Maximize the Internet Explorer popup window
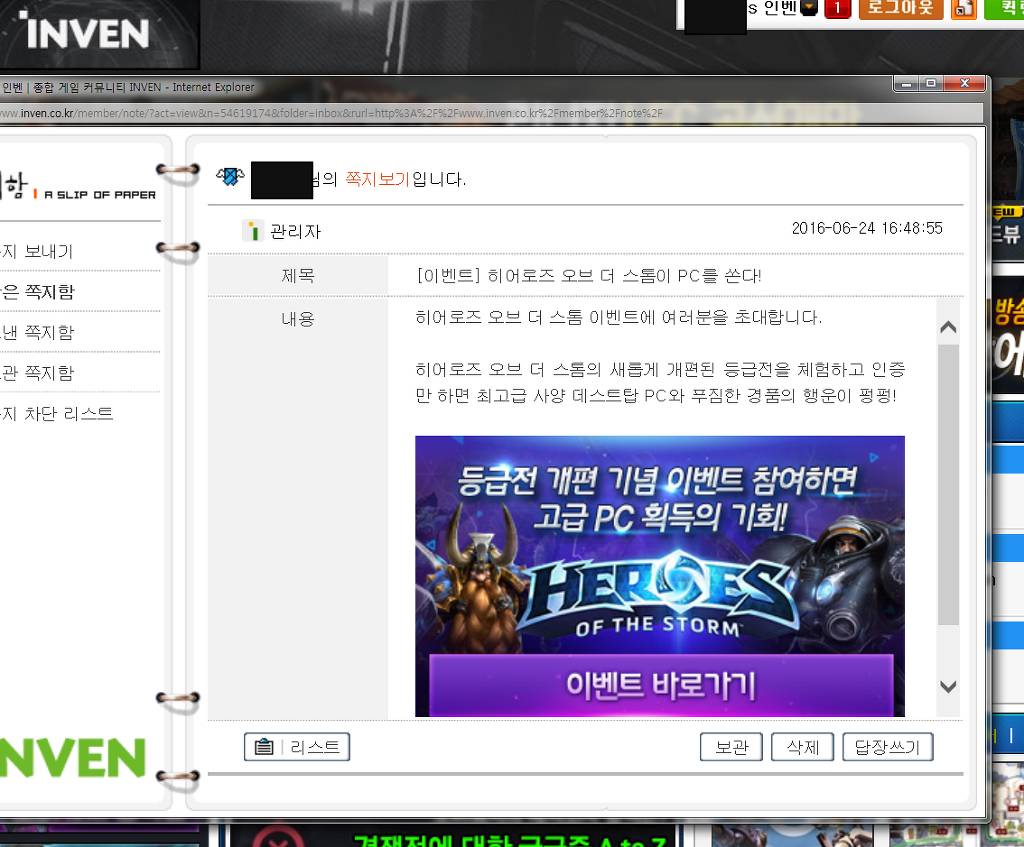 pyautogui.click(x=931, y=84)
